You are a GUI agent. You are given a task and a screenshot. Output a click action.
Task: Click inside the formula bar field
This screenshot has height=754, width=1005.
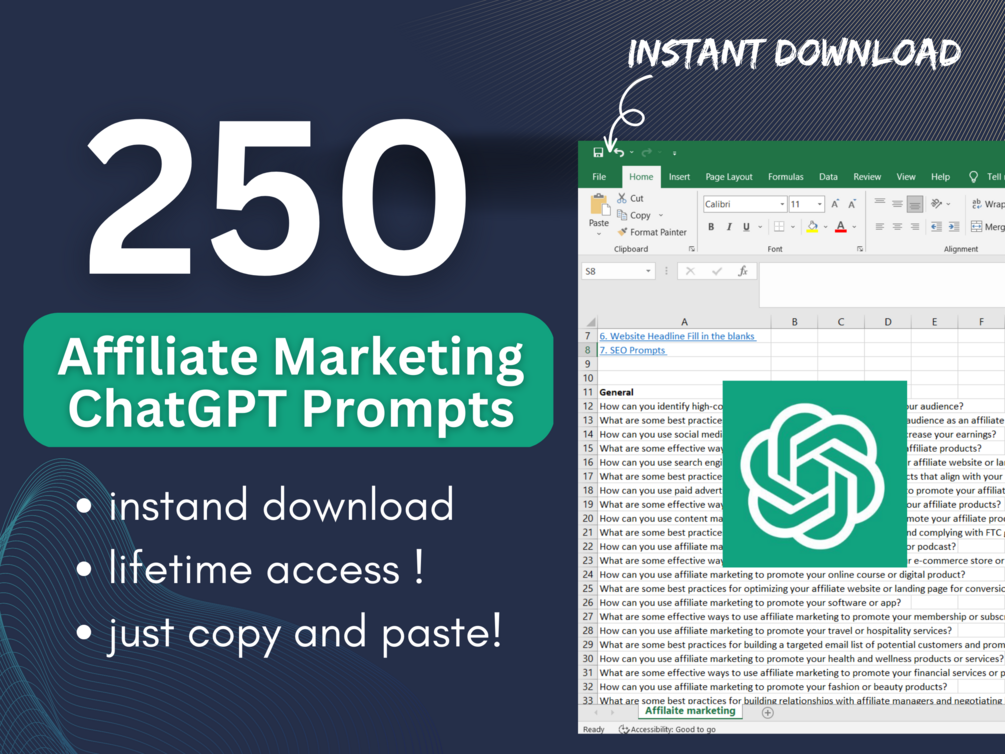pos(882,285)
